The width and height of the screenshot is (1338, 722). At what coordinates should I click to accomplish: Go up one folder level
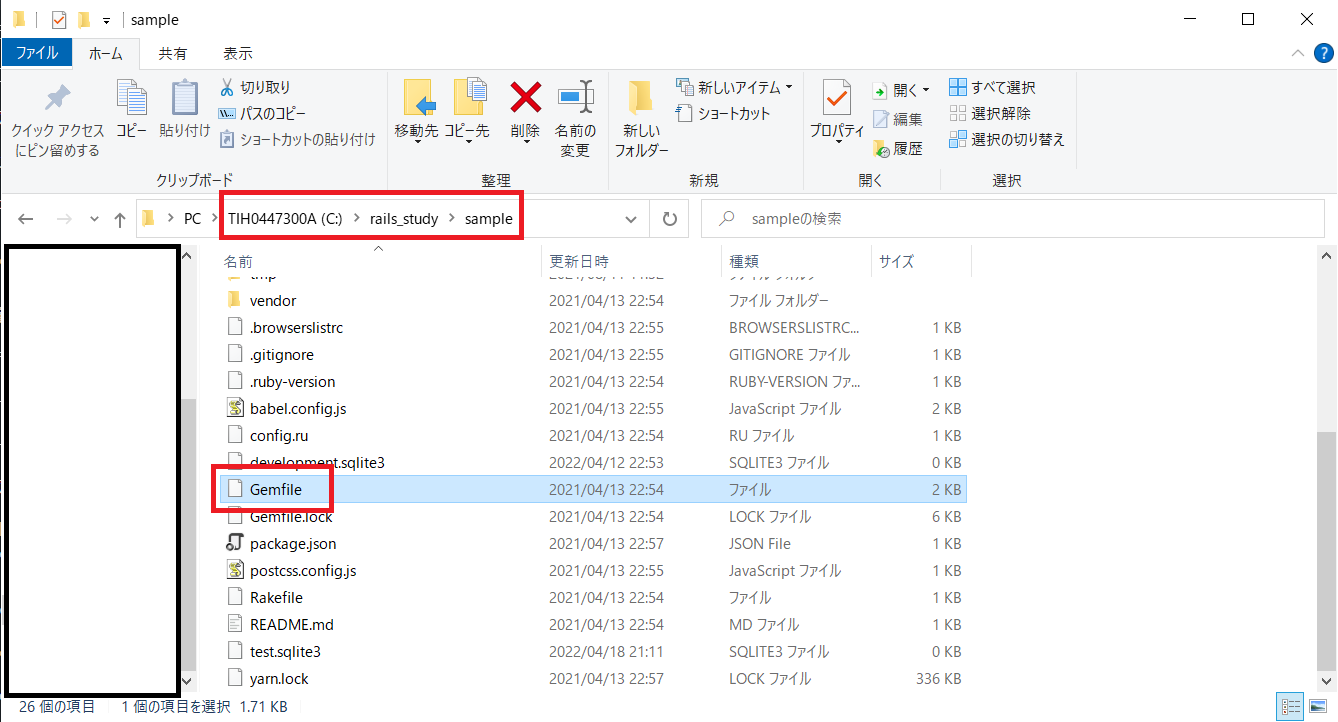pyautogui.click(x=120, y=219)
